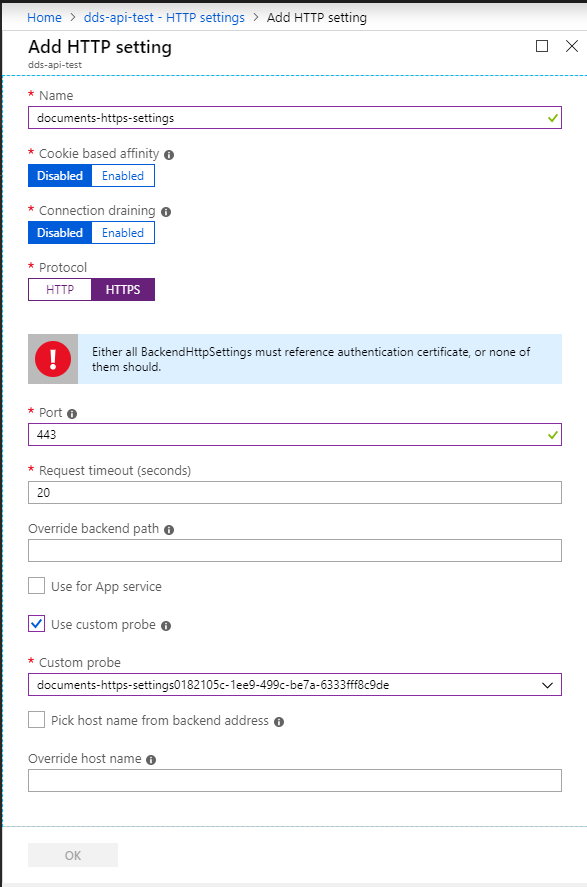Click inside the Name field
587x887 pixels.
click(294, 117)
